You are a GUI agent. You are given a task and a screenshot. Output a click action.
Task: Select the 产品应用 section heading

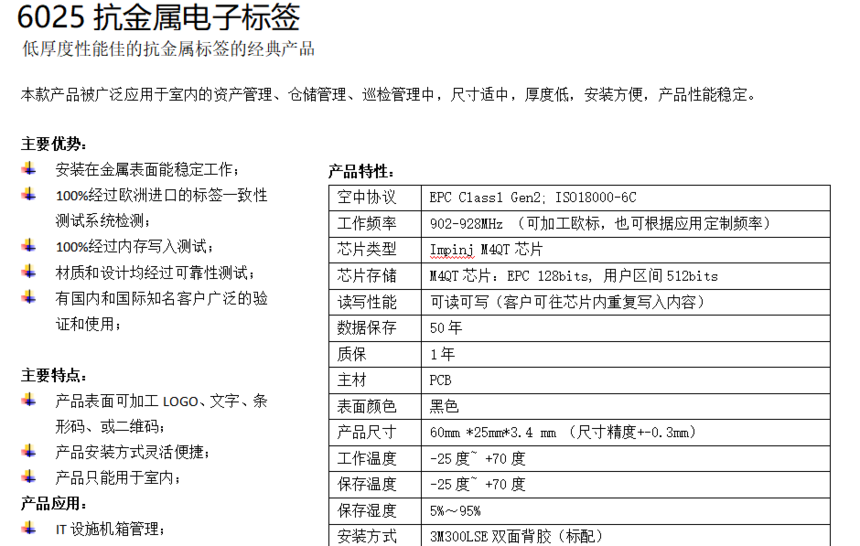pyautogui.click(x=54, y=503)
